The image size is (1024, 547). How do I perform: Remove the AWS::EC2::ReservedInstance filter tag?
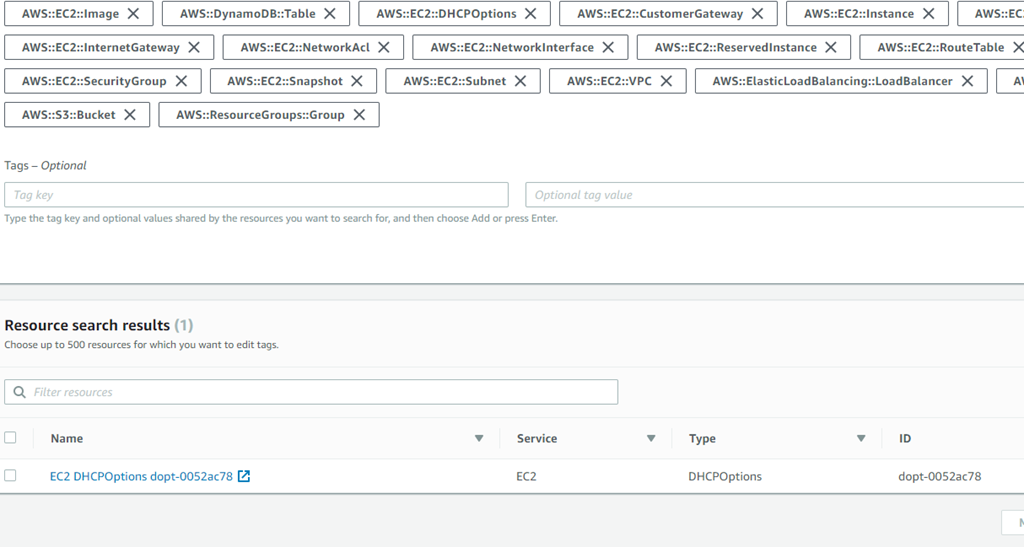831,48
